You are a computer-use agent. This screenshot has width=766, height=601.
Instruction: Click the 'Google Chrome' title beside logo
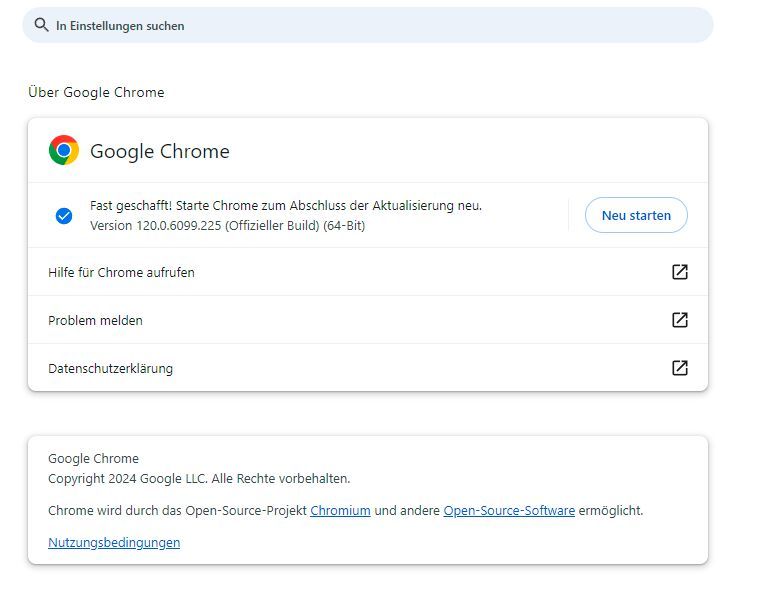(x=160, y=151)
